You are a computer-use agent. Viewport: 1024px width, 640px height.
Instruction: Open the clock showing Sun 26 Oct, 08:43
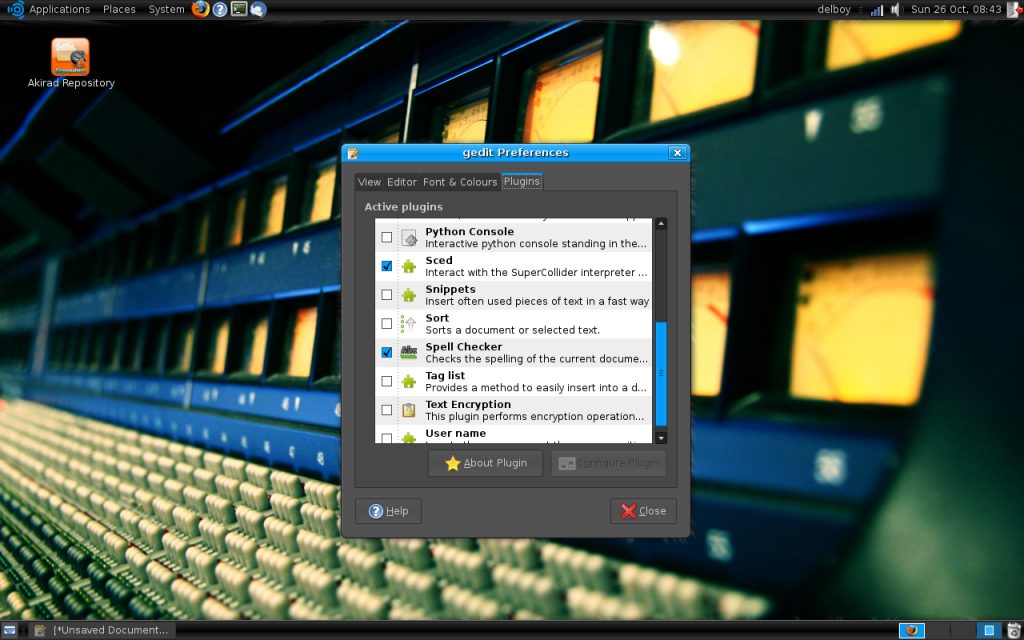click(x=956, y=9)
